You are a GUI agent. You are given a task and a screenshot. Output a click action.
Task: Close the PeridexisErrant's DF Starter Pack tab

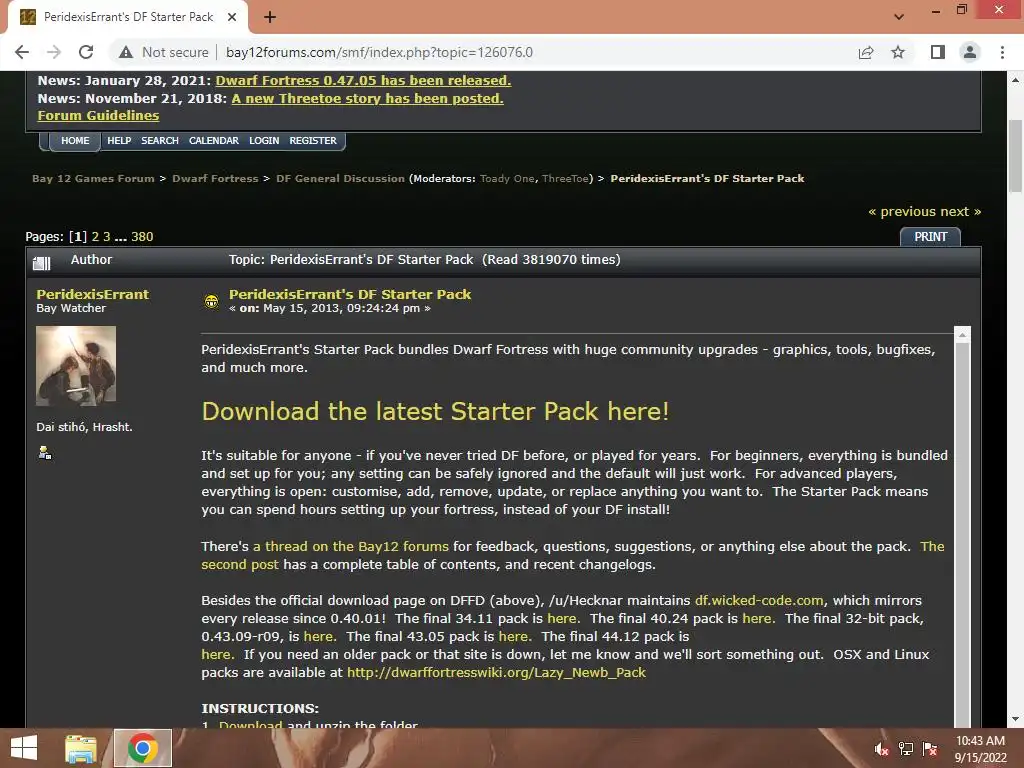[x=232, y=17]
